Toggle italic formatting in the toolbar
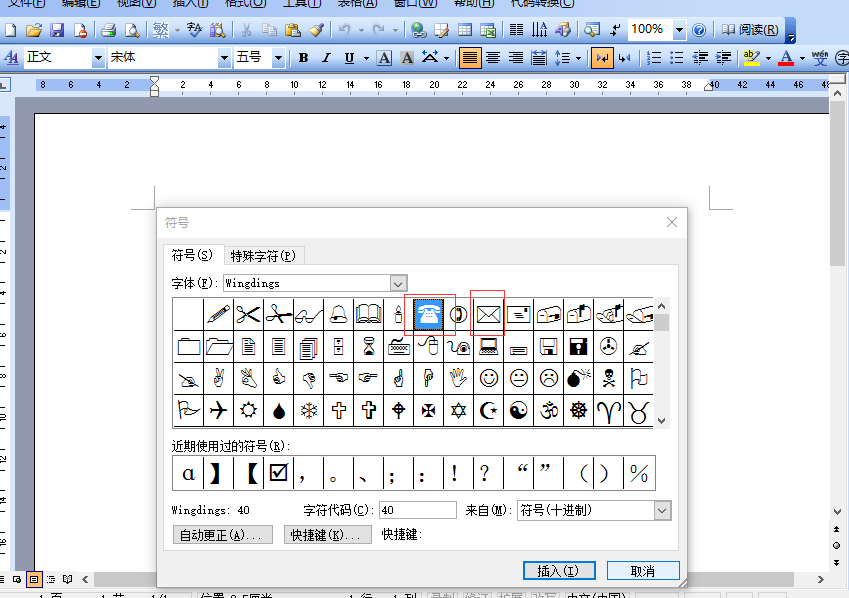Screen dimensions: 849x598 click(327, 58)
